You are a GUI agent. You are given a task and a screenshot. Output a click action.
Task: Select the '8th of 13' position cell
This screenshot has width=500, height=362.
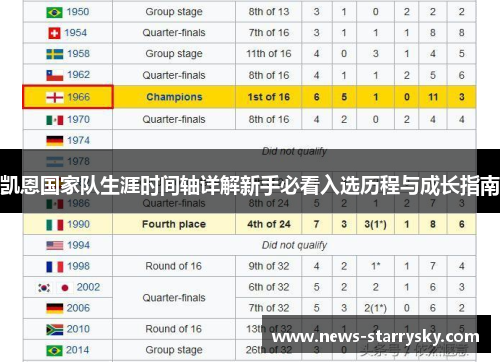pyautogui.click(x=269, y=12)
